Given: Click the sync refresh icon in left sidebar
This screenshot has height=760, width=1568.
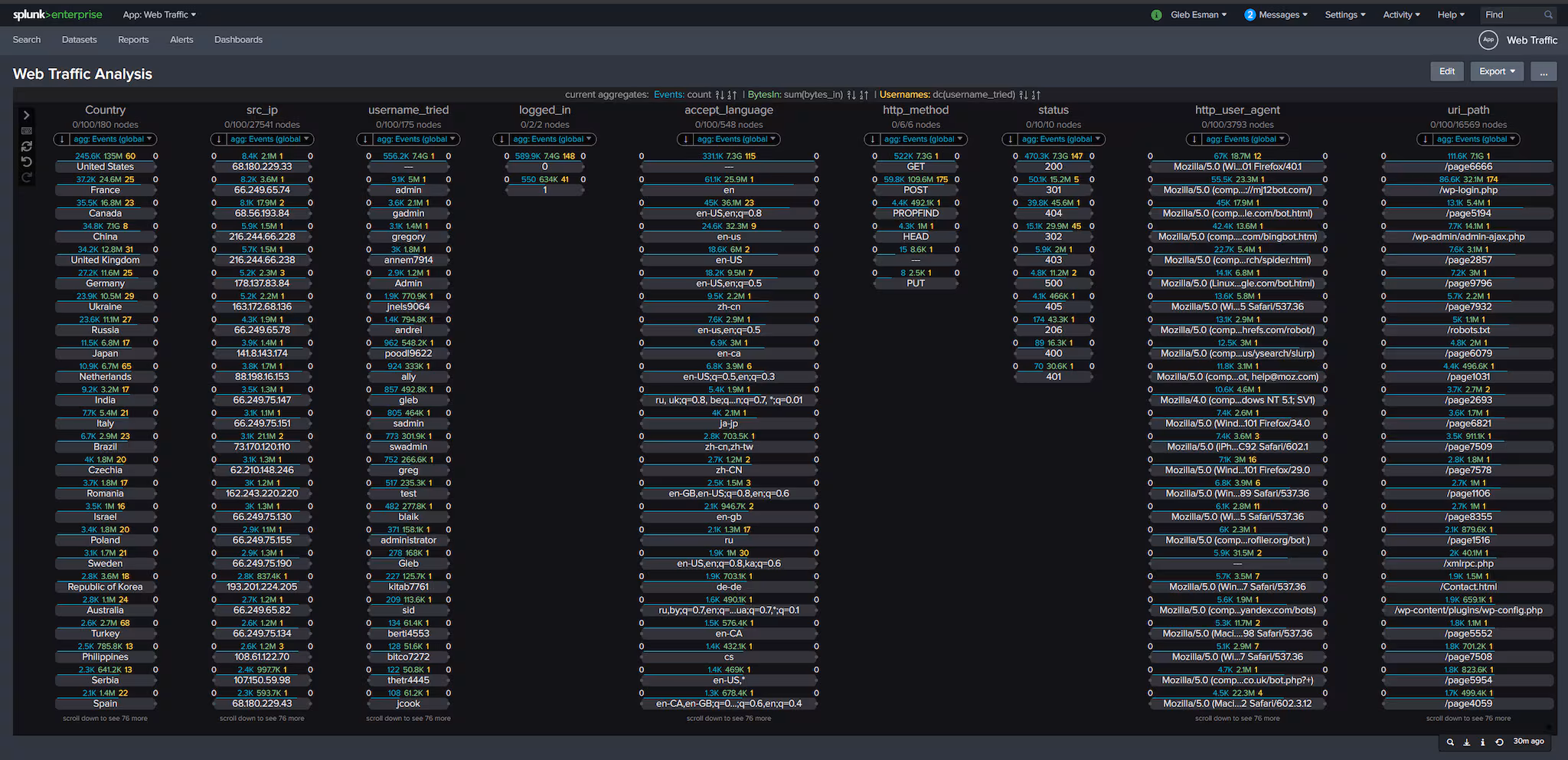Looking at the screenshot, I should (x=26, y=146).
